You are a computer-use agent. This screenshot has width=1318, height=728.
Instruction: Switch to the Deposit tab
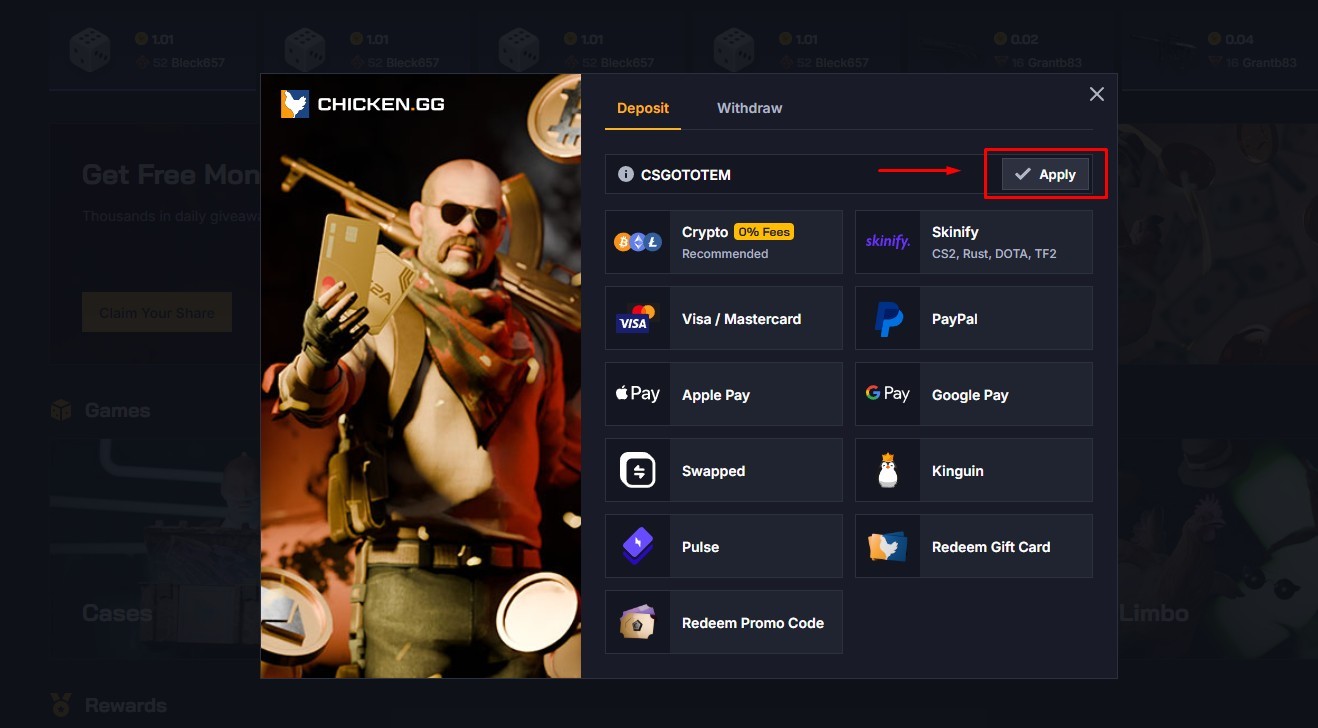[643, 108]
